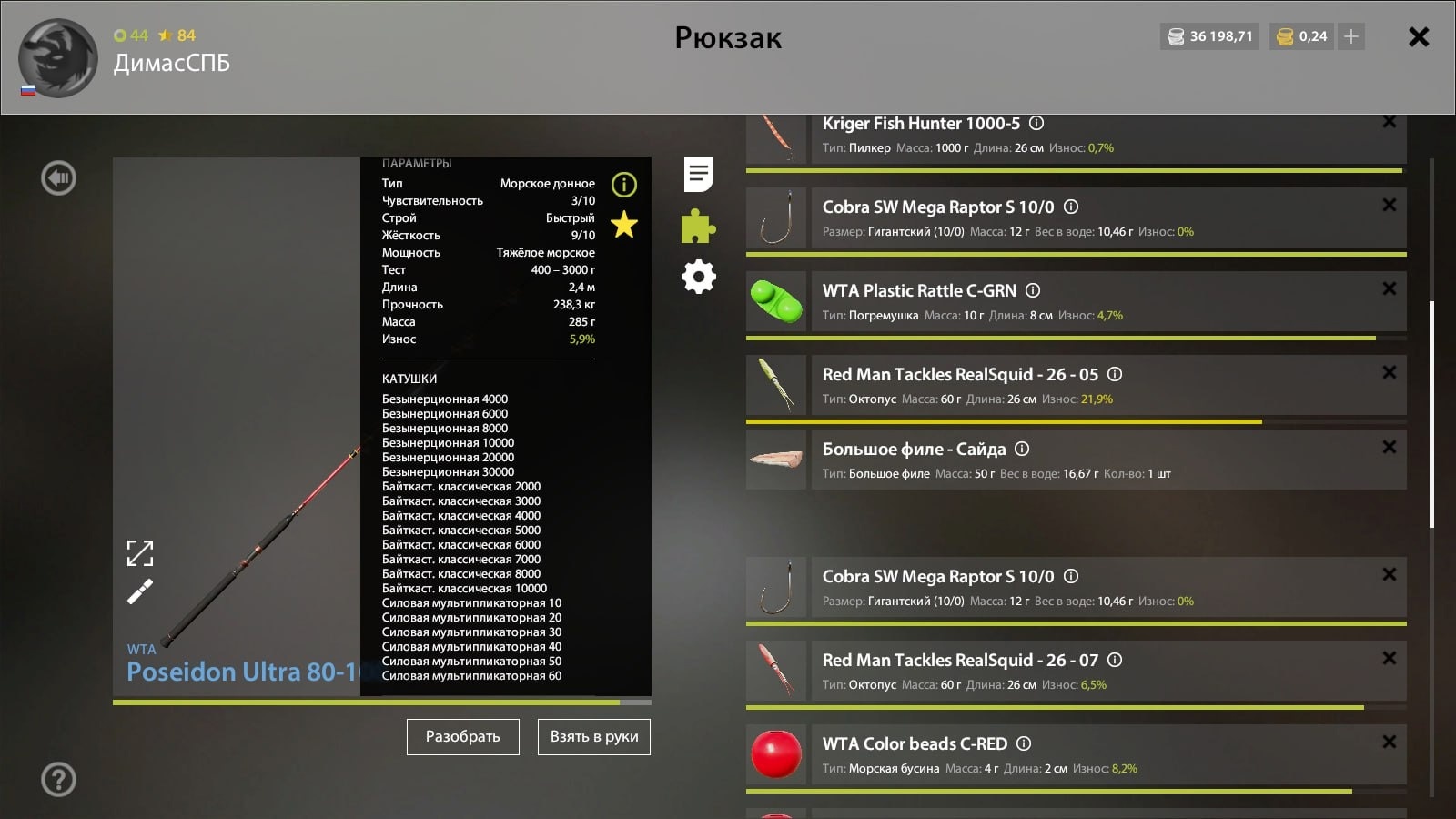Viewport: 1456px width, 819px height.
Task: Select second Cobra hook thumbnail
Action: click(x=776, y=587)
